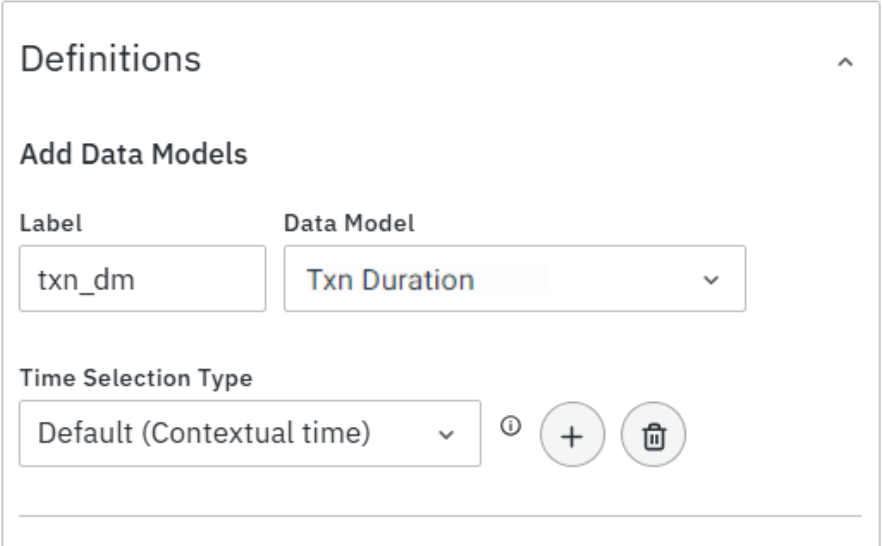Focus the Label input field
Screen dimensions: 882x546
(x=142, y=279)
